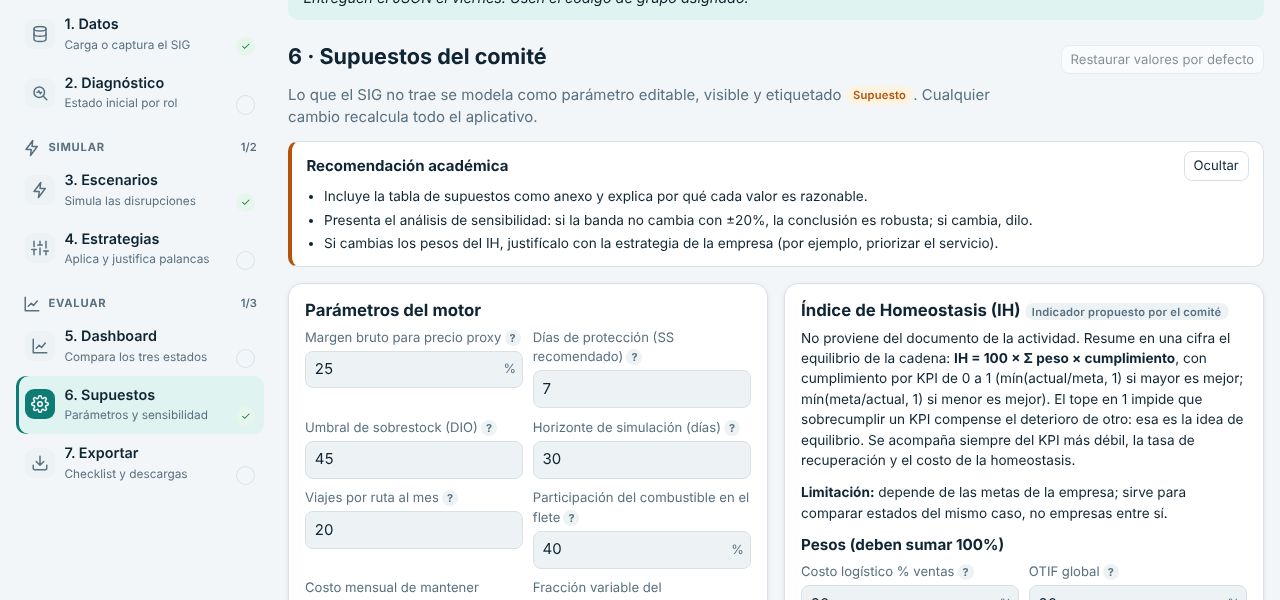Open help tooltip for Costo logístico % ventas
This screenshot has height=600, width=1280.
(x=966, y=572)
